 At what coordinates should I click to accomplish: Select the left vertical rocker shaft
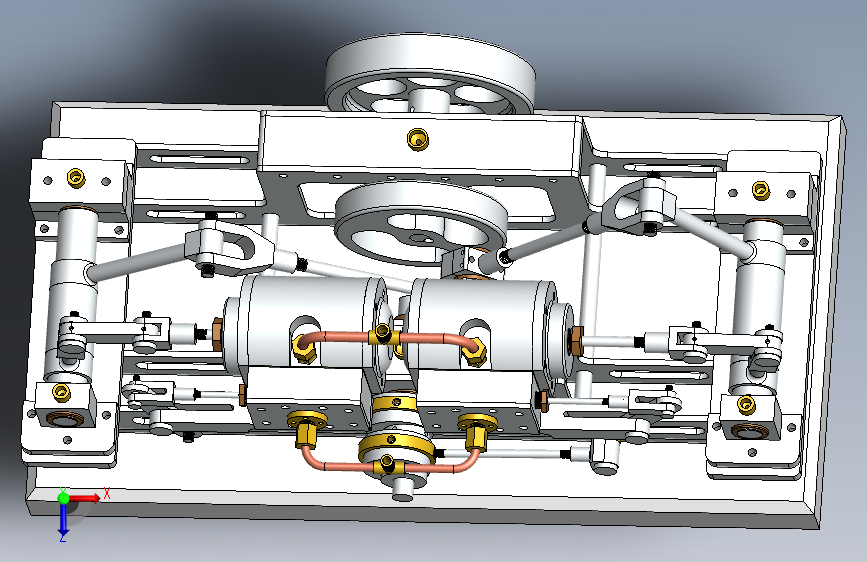tap(72, 293)
